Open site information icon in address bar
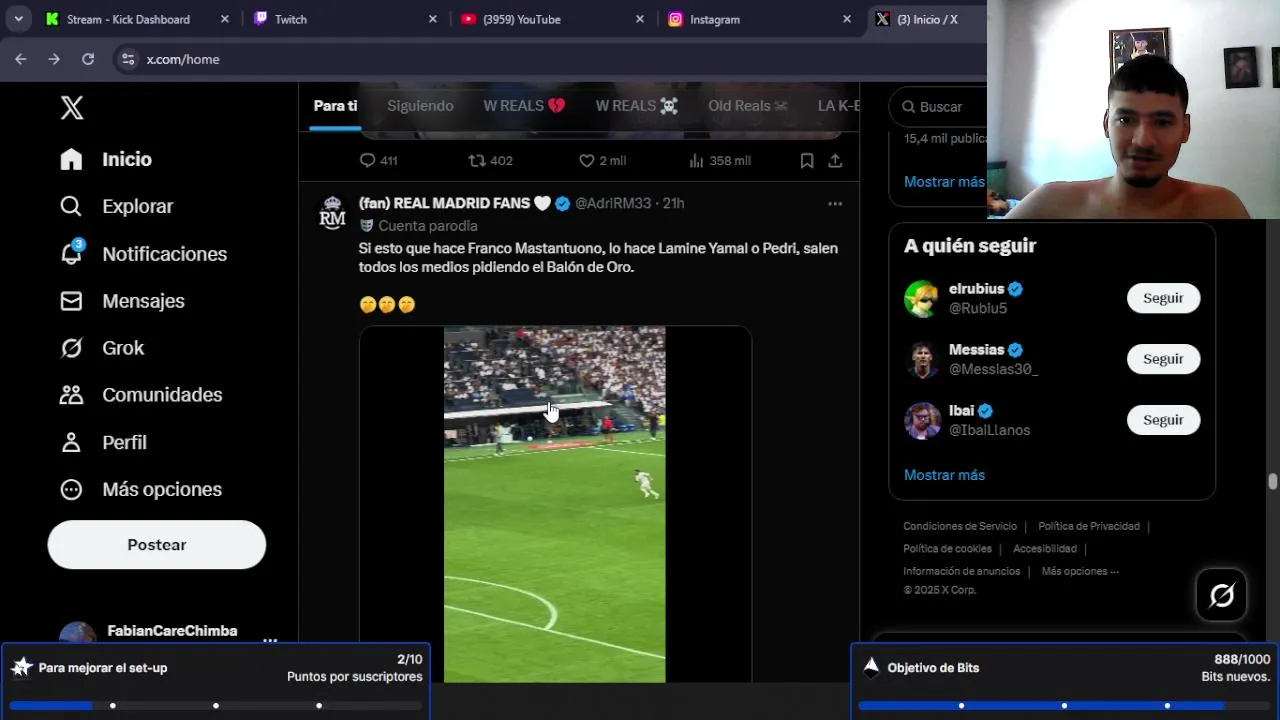This screenshot has width=1280, height=720. tap(128, 59)
